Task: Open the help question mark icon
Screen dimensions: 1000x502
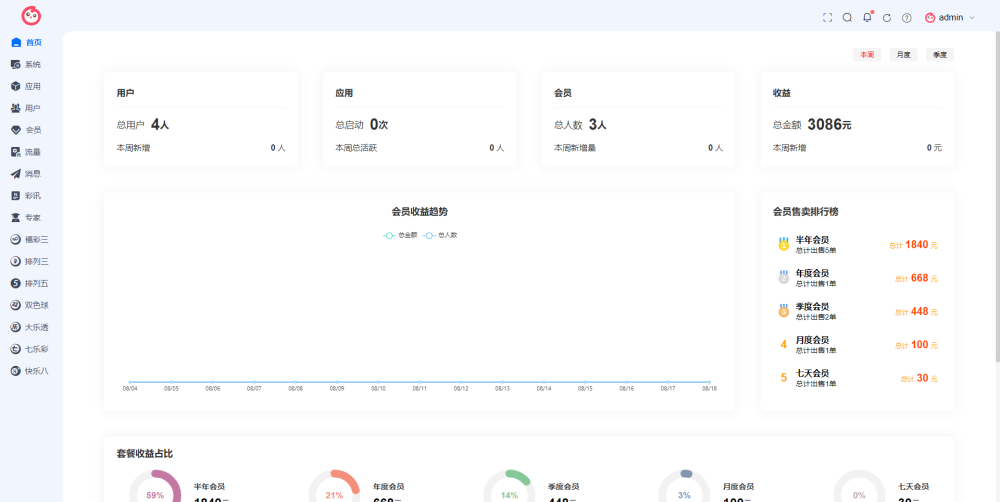Action: point(906,18)
